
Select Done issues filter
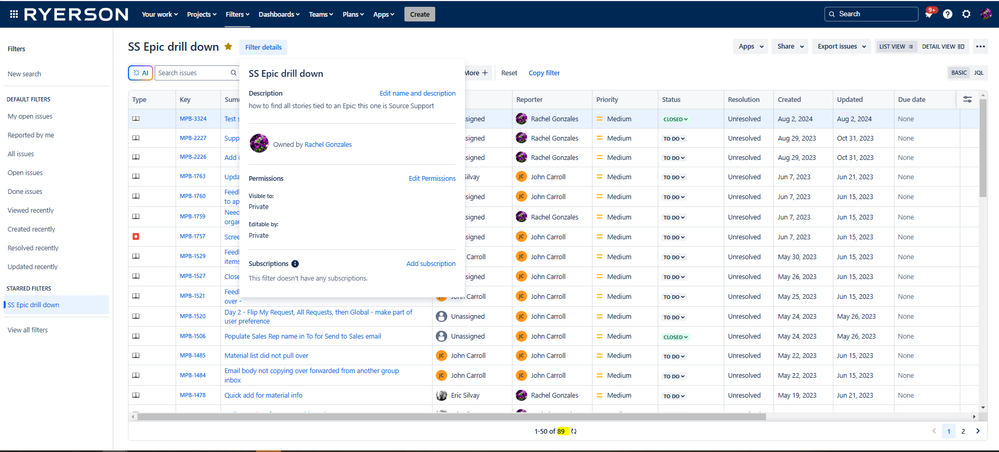25,191
